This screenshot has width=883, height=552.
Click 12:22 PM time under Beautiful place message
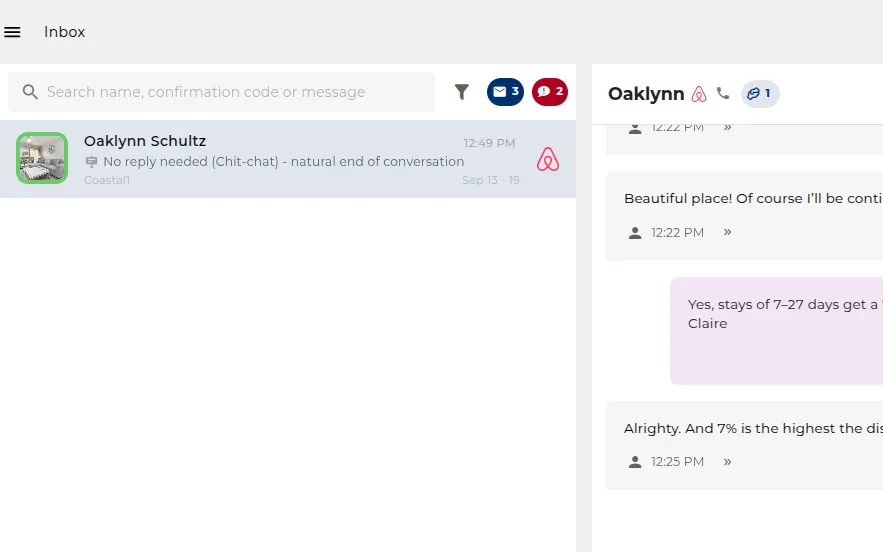(x=677, y=233)
